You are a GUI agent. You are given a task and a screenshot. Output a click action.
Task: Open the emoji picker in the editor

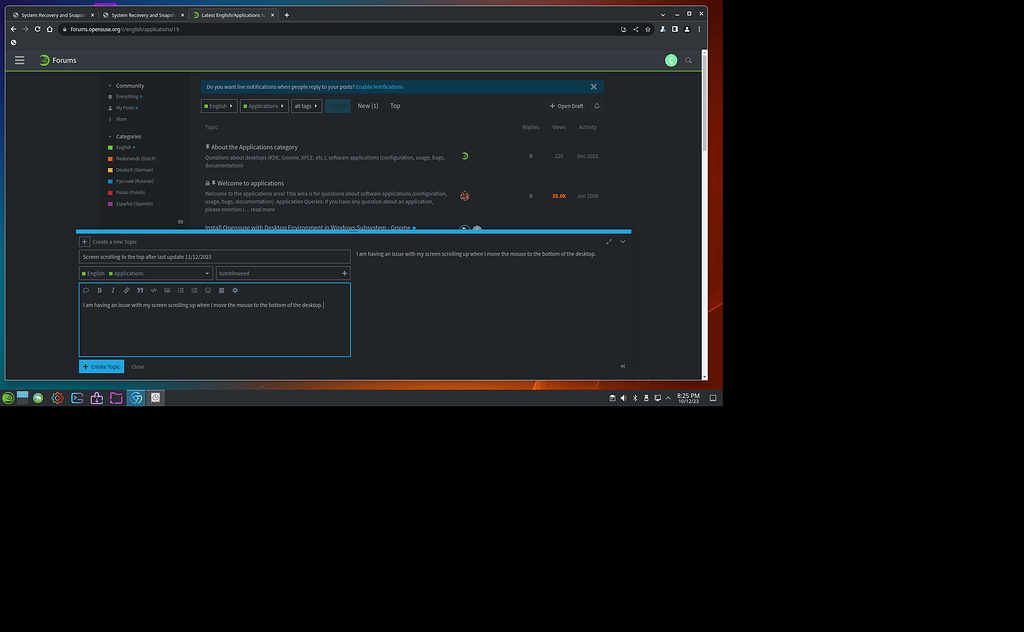click(x=207, y=290)
